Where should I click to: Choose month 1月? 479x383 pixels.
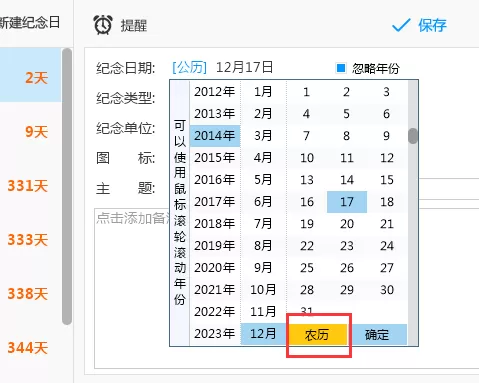[x=263, y=92]
